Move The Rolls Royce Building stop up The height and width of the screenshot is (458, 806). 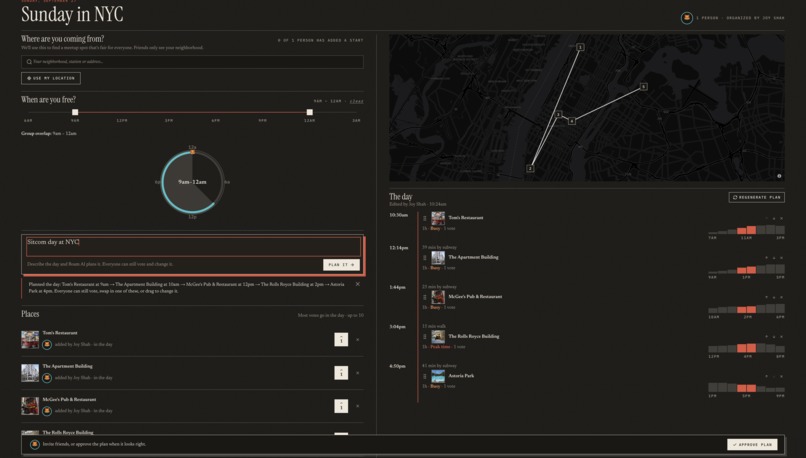click(766, 337)
